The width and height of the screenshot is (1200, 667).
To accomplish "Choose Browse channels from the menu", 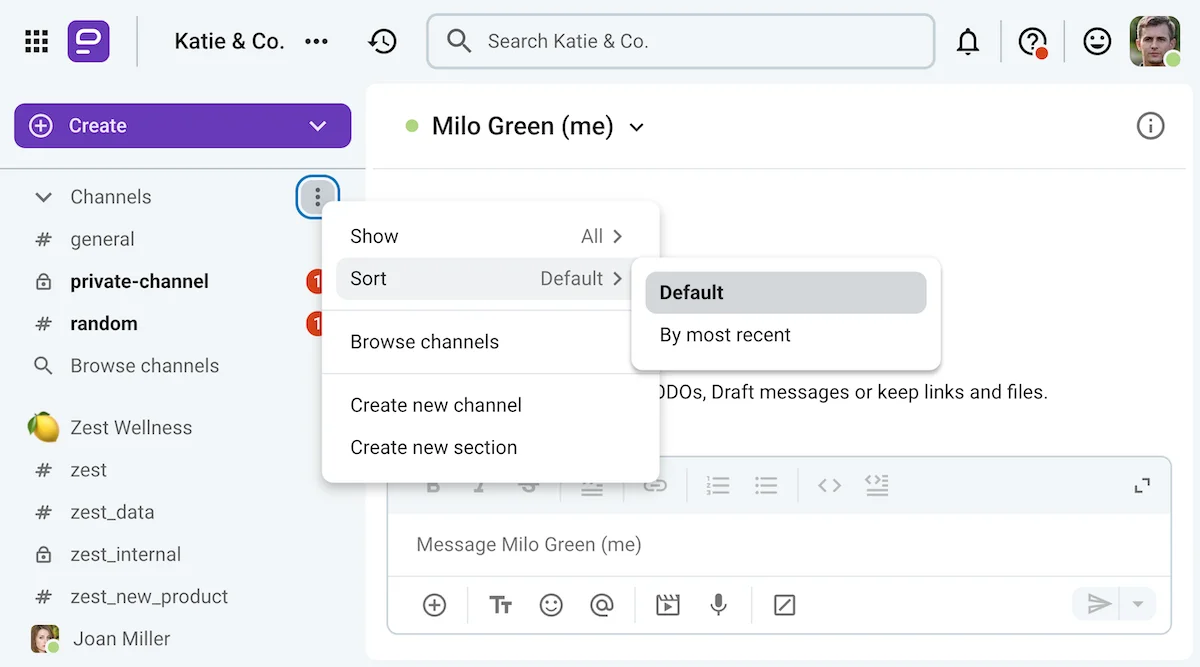I will pos(424,341).
